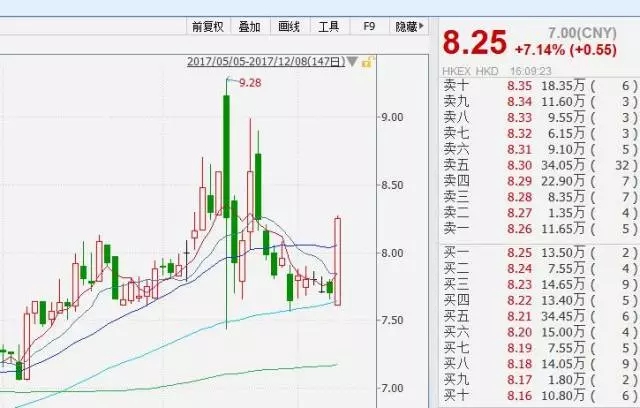Viewport: 640px width, 408px height.
Task: Click the order count 32 at 卖五
Action: pos(623,165)
